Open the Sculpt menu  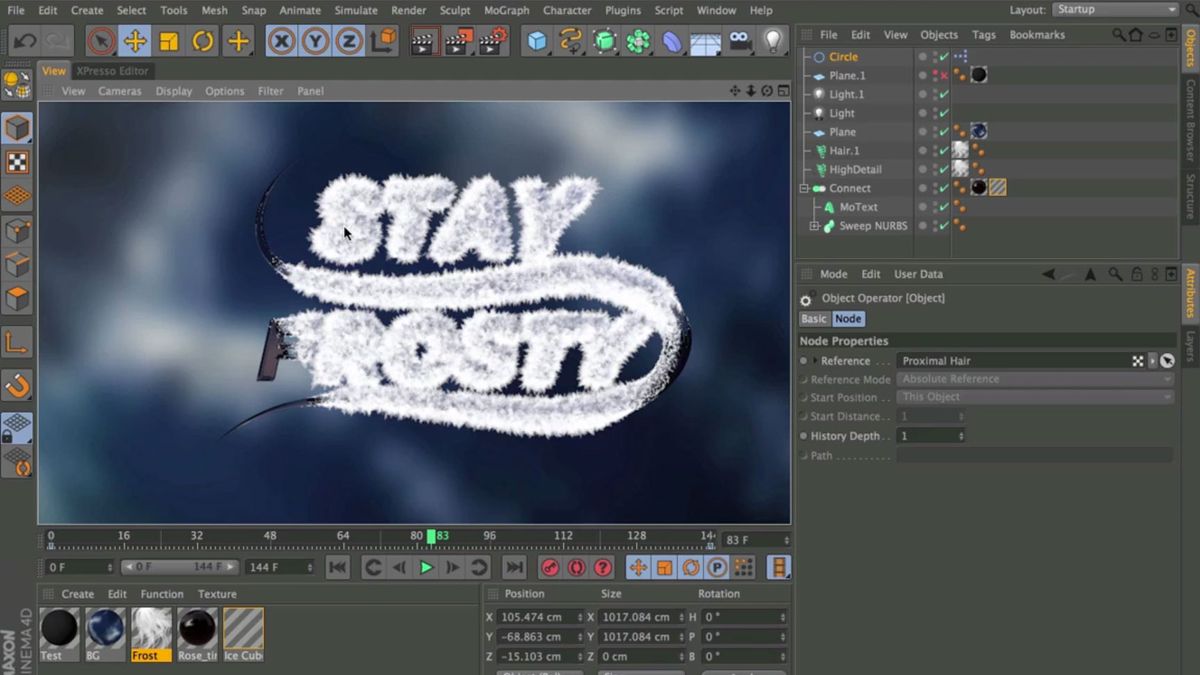pyautogui.click(x=455, y=10)
